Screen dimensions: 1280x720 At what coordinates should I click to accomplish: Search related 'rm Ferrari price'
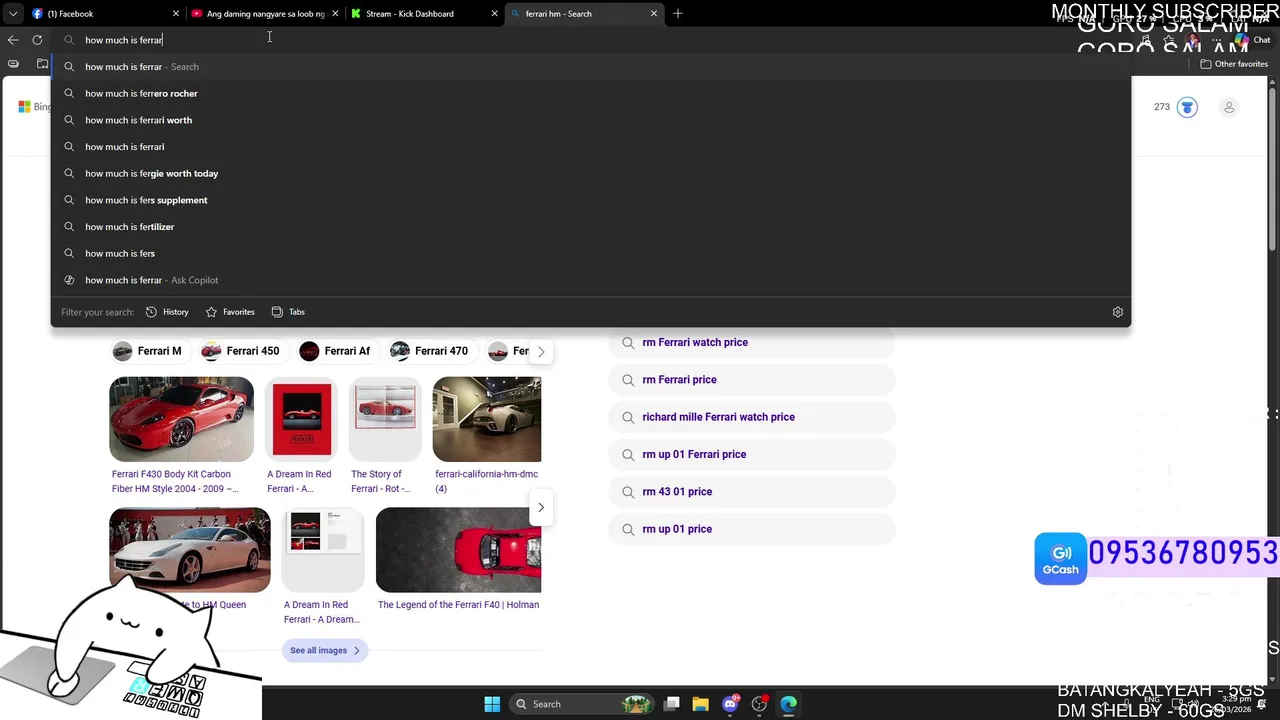(752, 380)
